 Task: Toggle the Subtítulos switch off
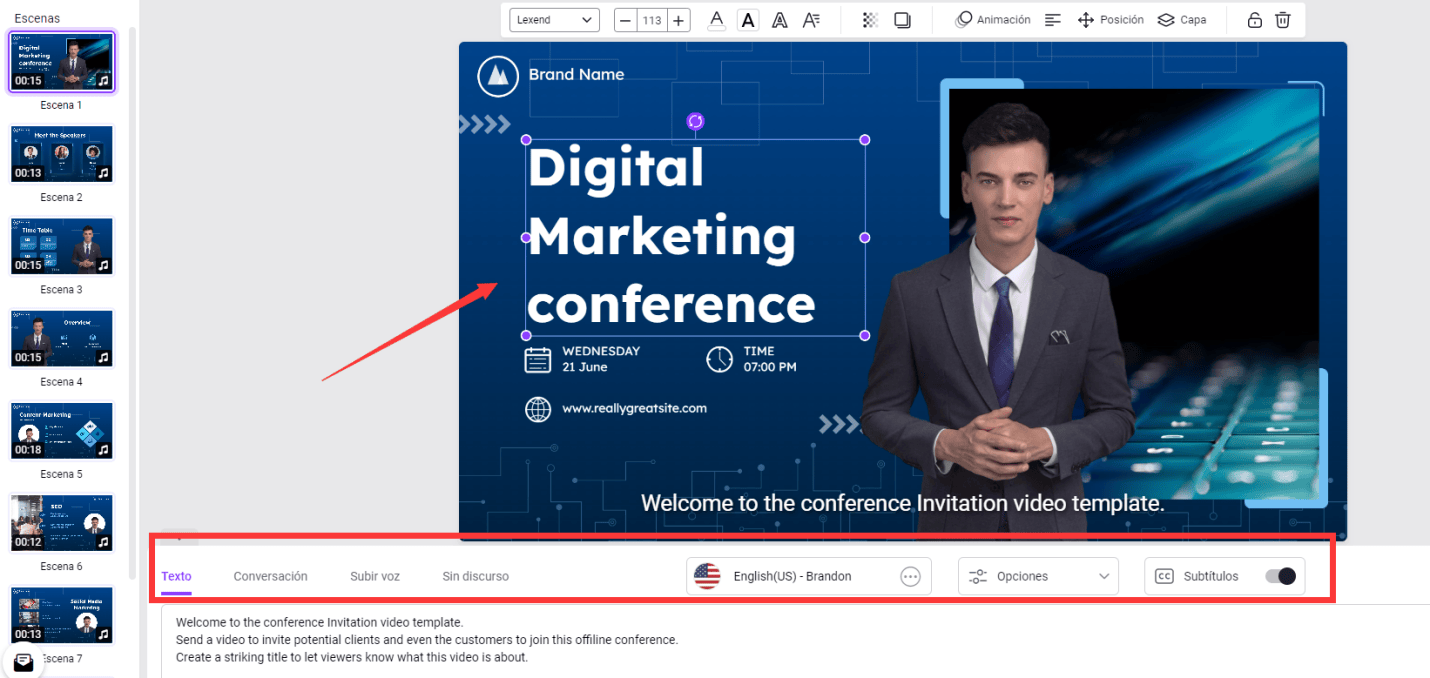[1280, 576]
